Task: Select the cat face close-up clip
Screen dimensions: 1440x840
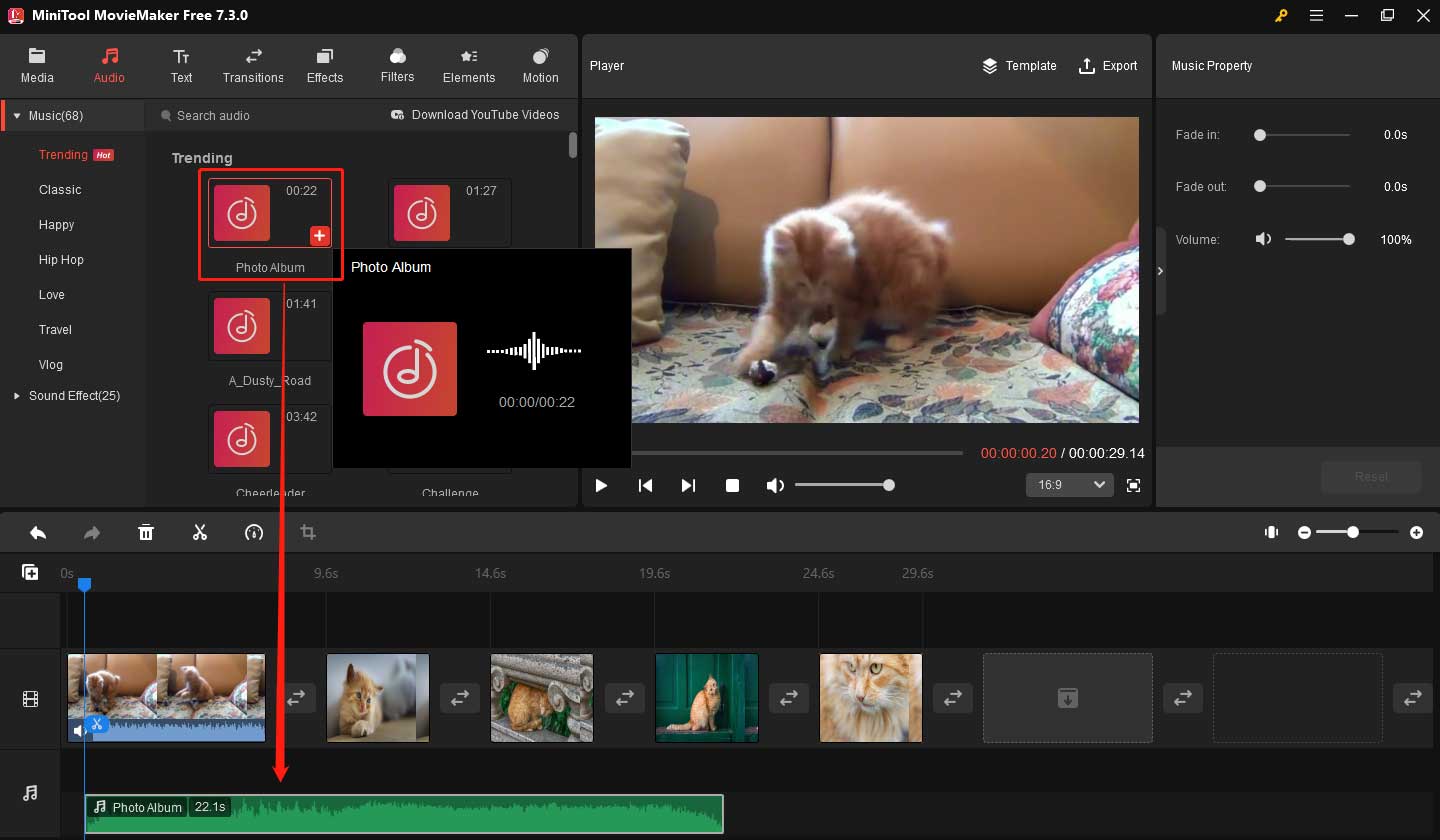Action: (871, 698)
